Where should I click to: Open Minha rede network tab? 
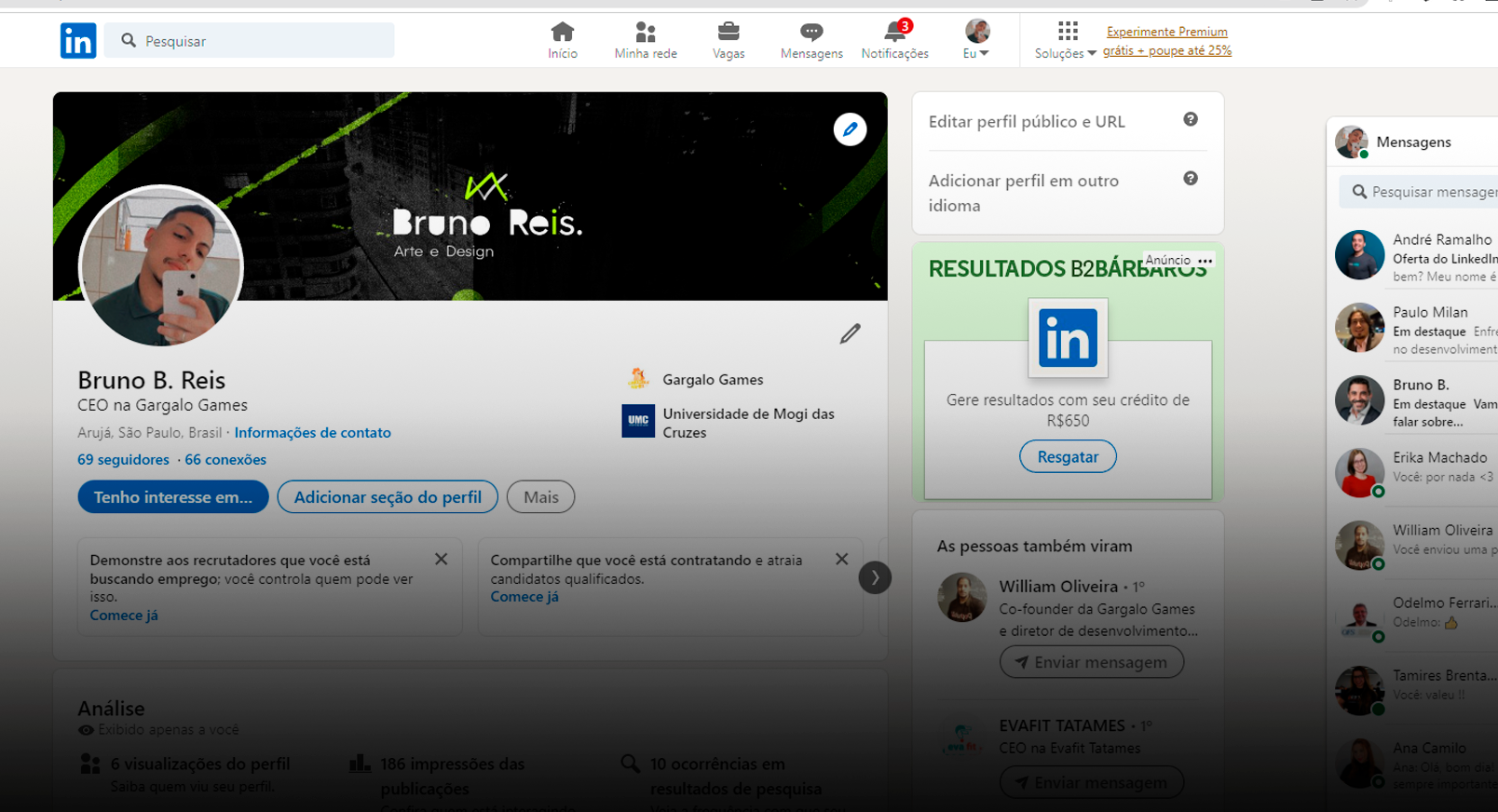(646, 41)
